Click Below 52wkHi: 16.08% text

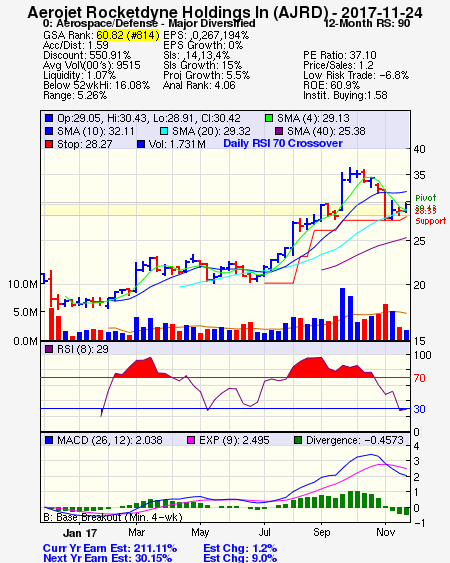[x=97, y=85]
